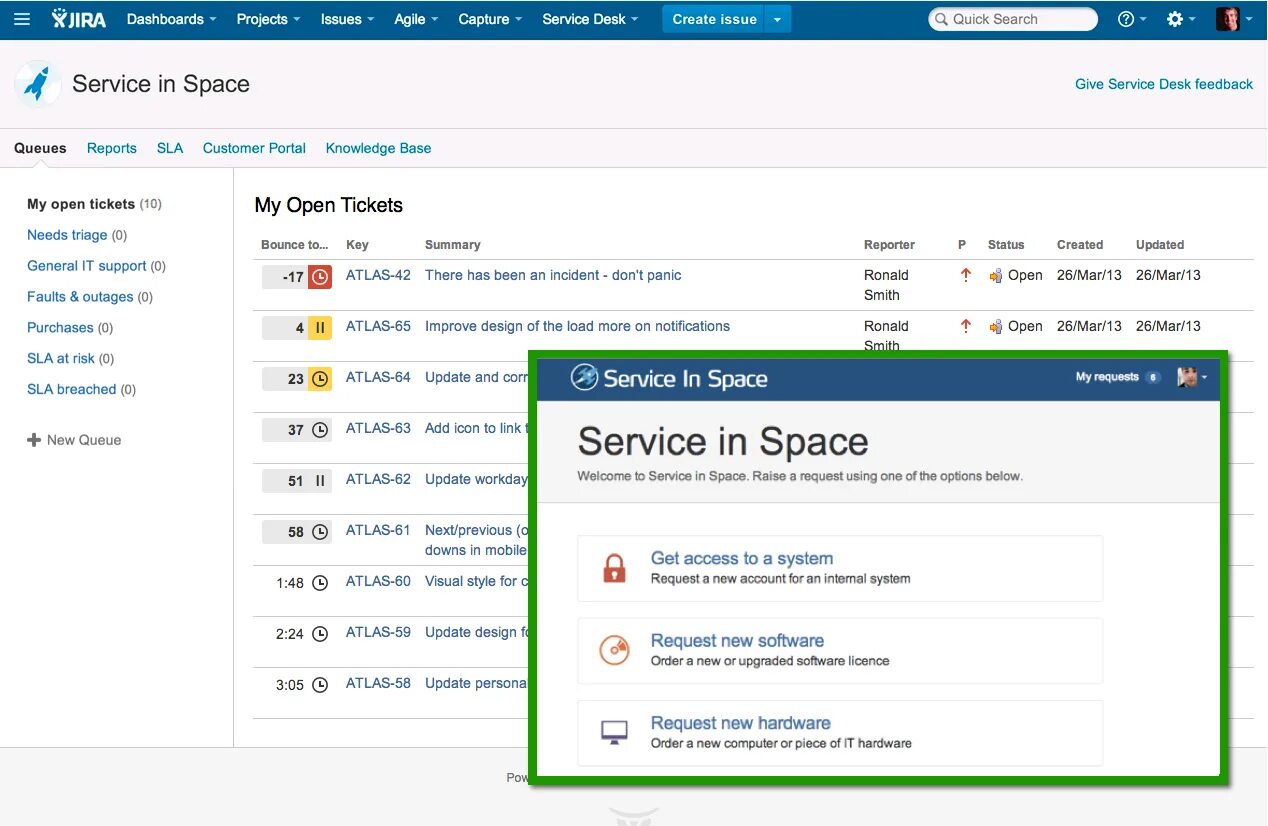Click Open status icon for ATLAS-42
Image resolution: width=1268 pixels, height=826 pixels.
995,276
